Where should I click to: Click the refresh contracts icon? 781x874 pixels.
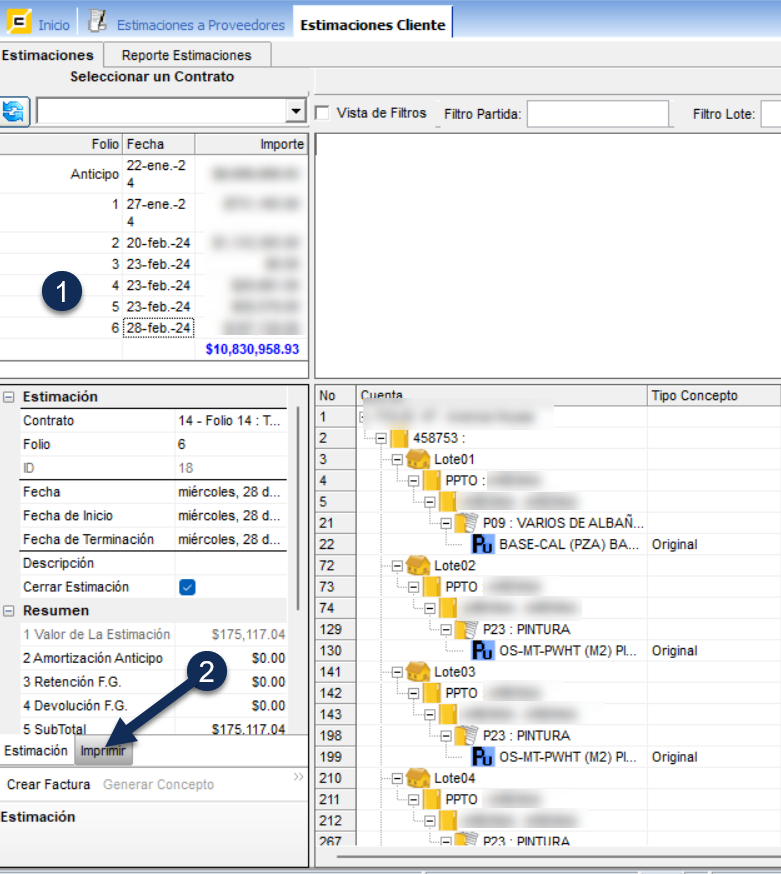(x=15, y=111)
